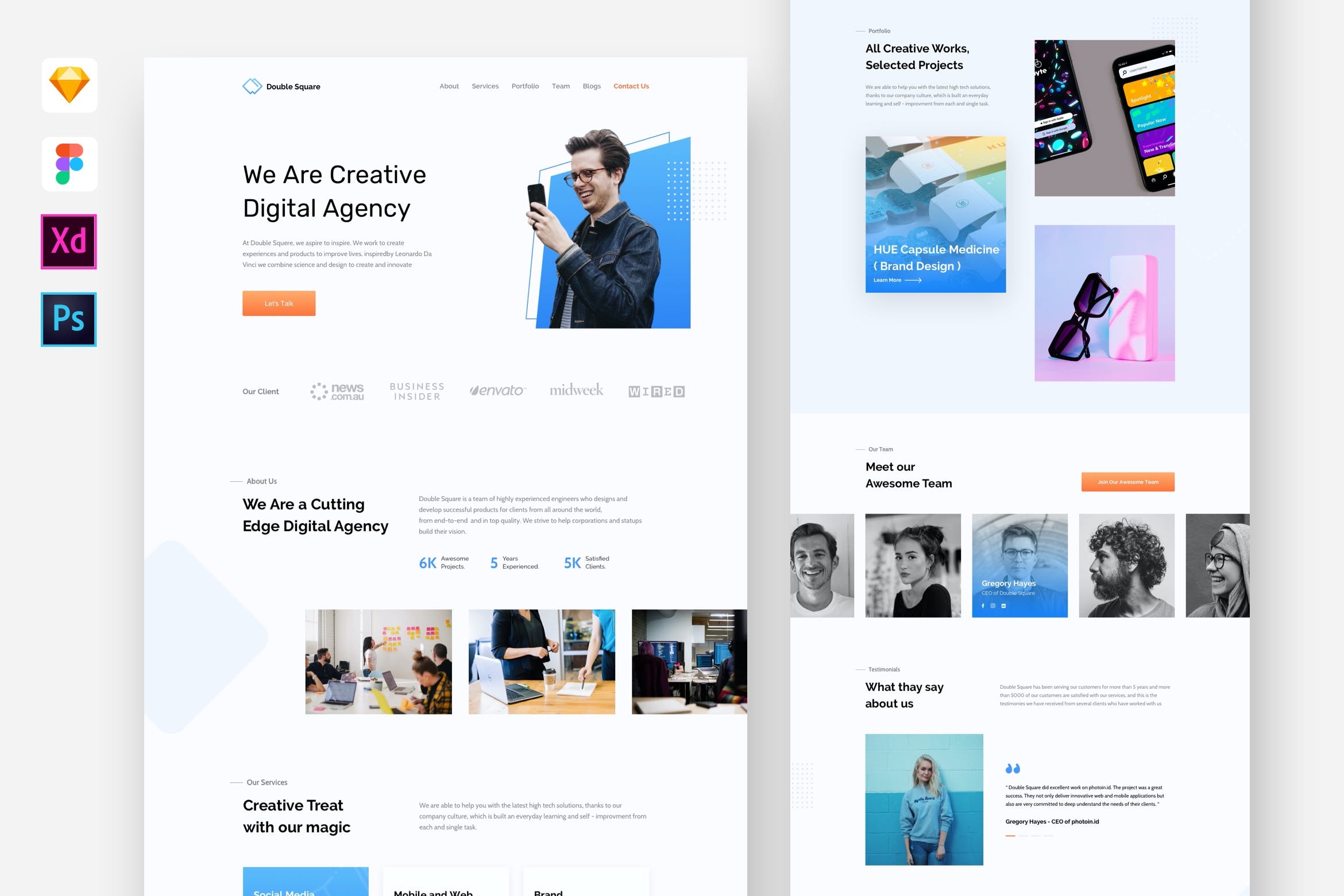
Task: Click Join Our Awesome Team button
Action: [x=1127, y=481]
